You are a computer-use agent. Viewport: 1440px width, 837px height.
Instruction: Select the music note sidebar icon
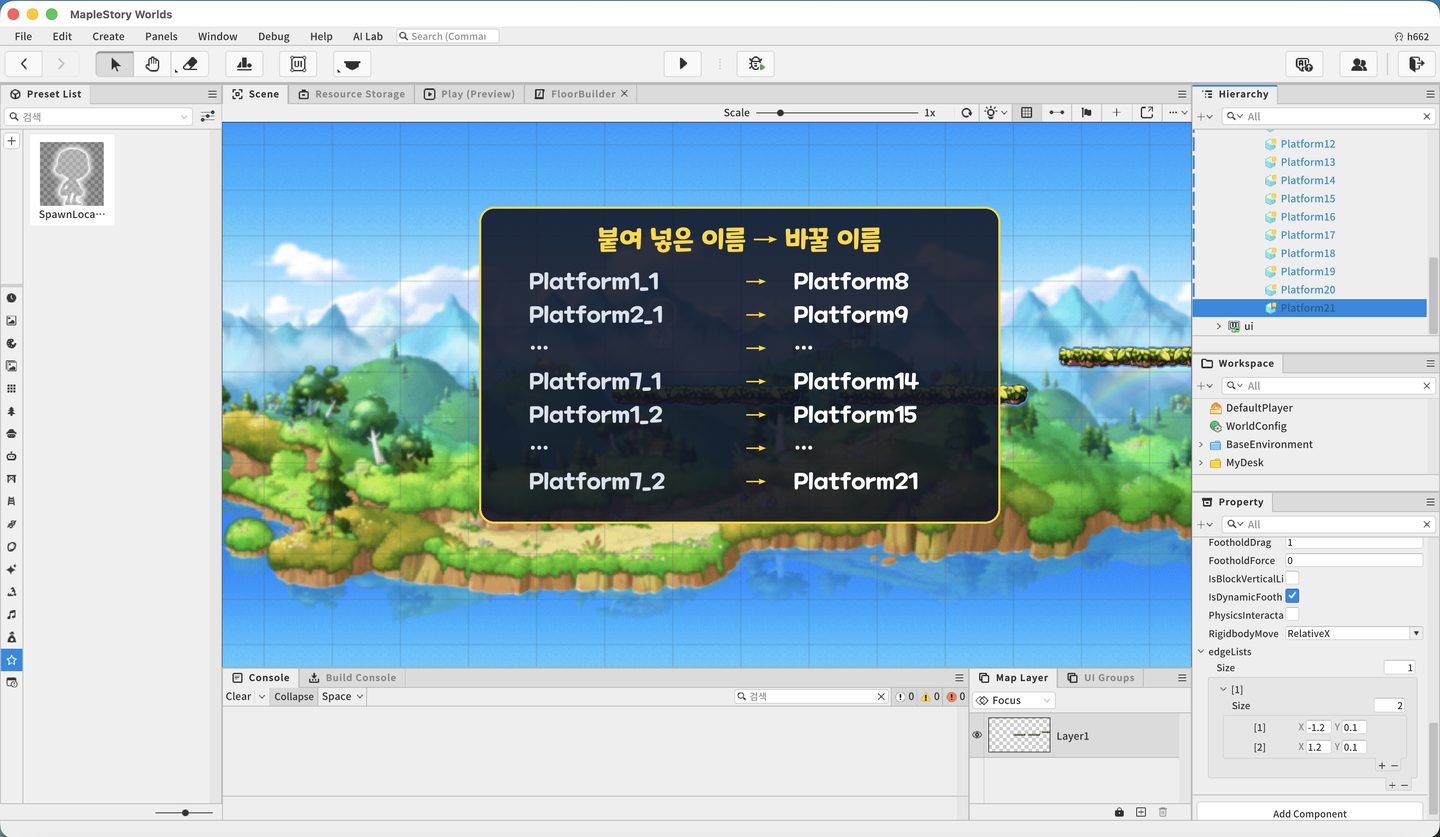point(12,614)
